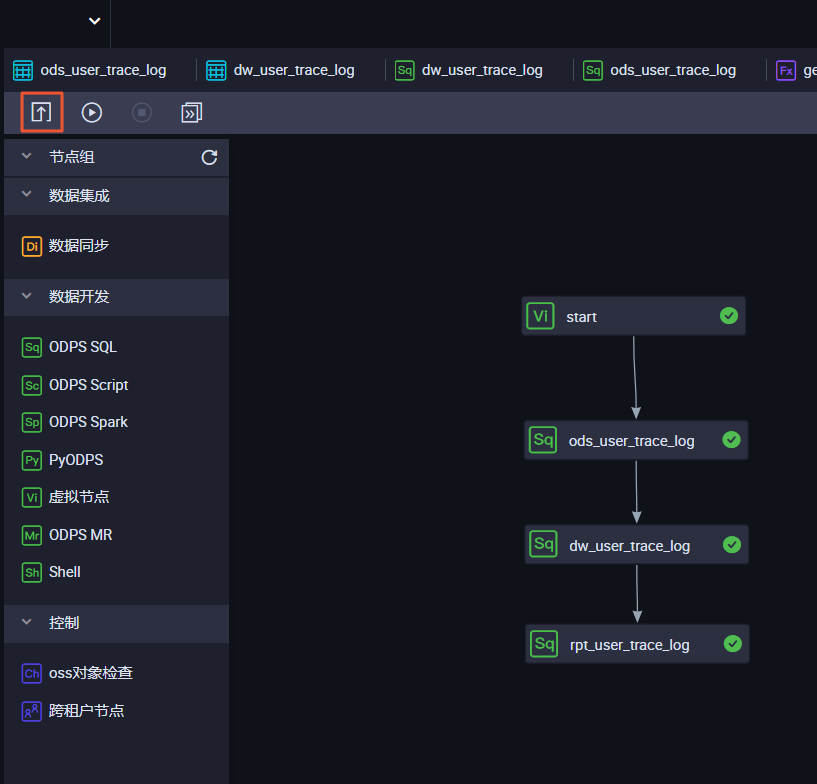Click green check on ods_user_trace_log node

(x=732, y=440)
